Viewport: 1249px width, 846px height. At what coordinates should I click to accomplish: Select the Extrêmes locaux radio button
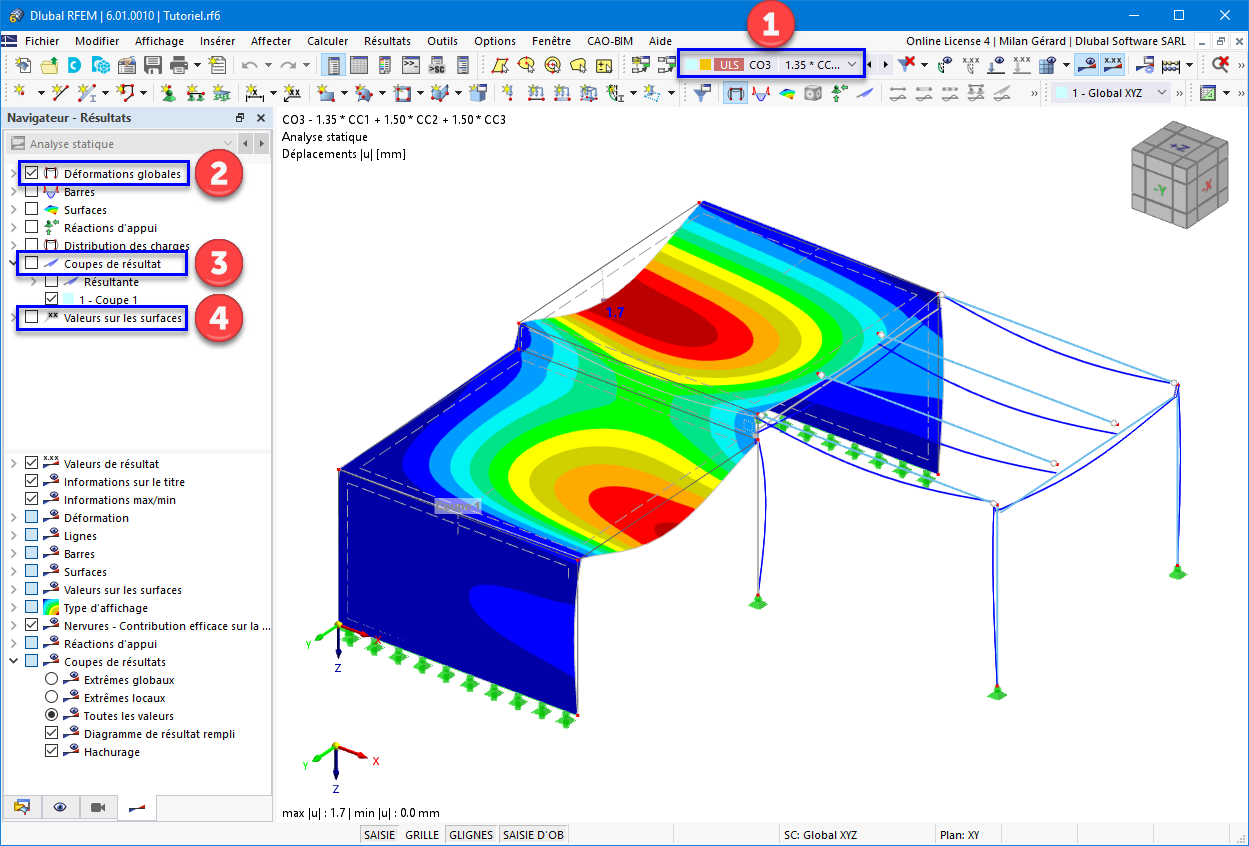click(x=52, y=698)
